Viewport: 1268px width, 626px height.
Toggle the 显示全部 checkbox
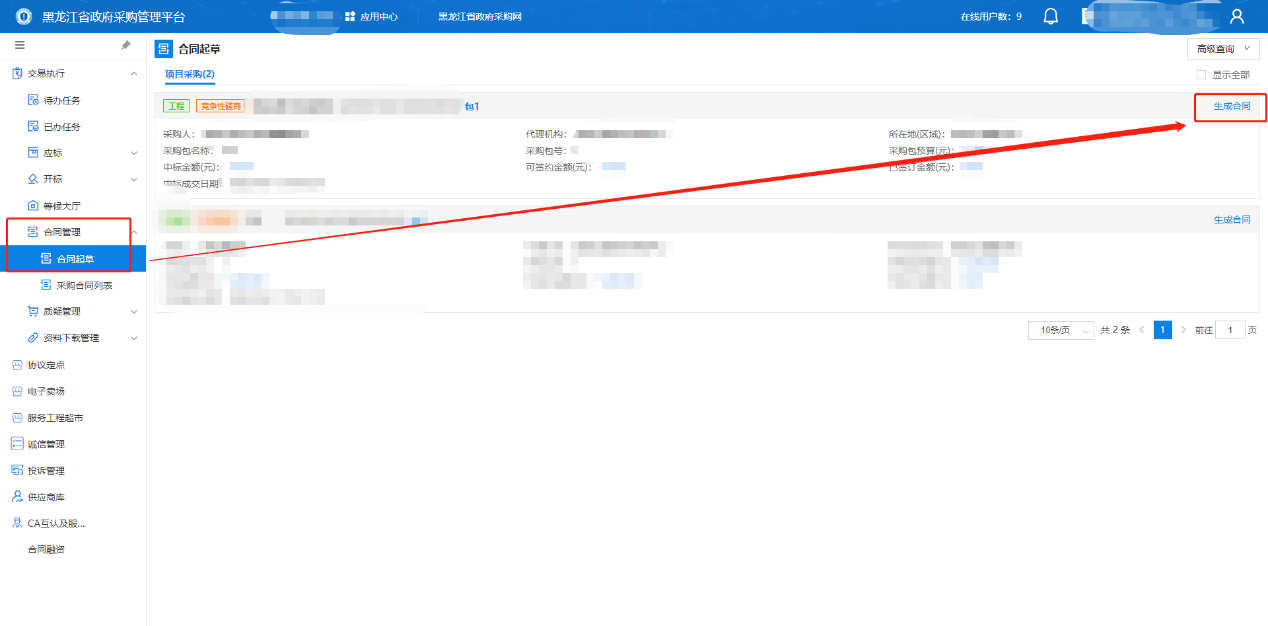coord(1201,75)
